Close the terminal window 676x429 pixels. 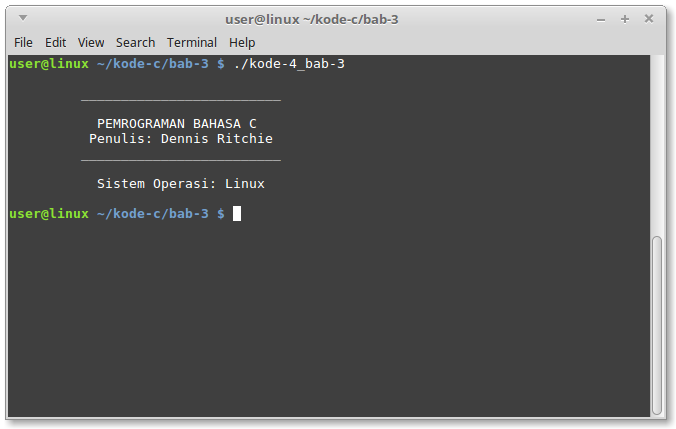[649, 19]
